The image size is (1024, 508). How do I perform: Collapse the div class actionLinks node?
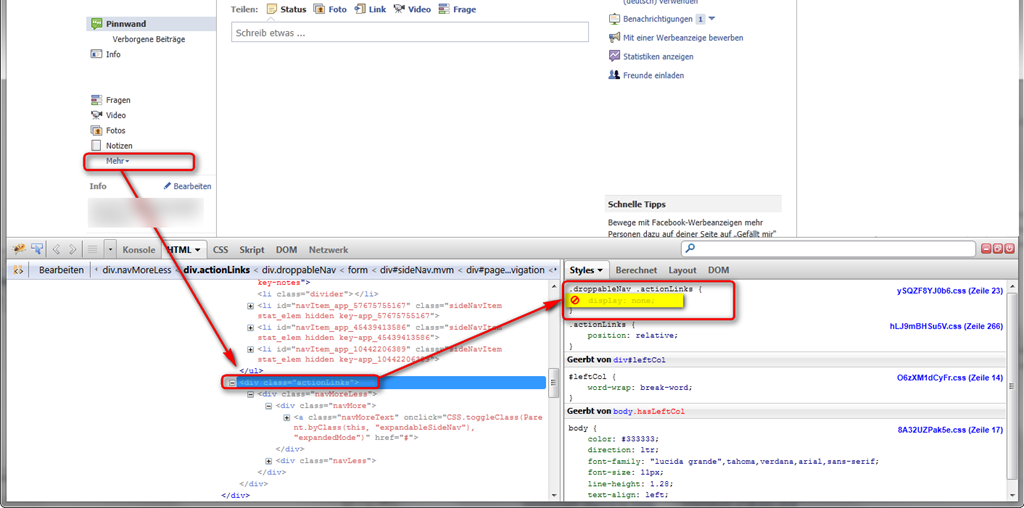pyautogui.click(x=231, y=382)
